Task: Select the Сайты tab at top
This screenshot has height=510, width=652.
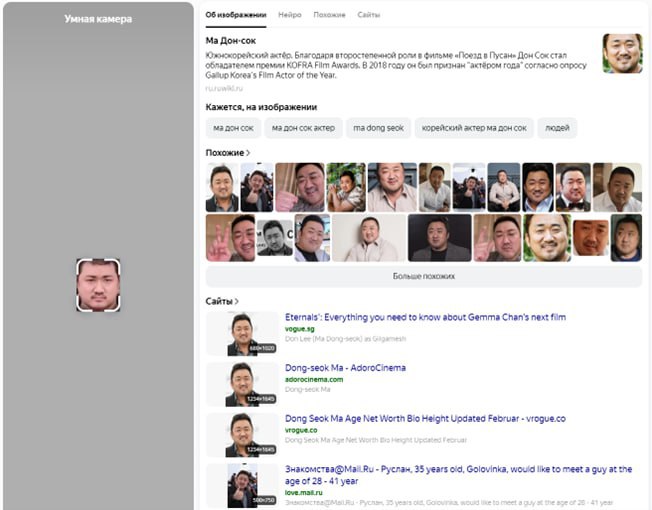Action: [x=368, y=15]
